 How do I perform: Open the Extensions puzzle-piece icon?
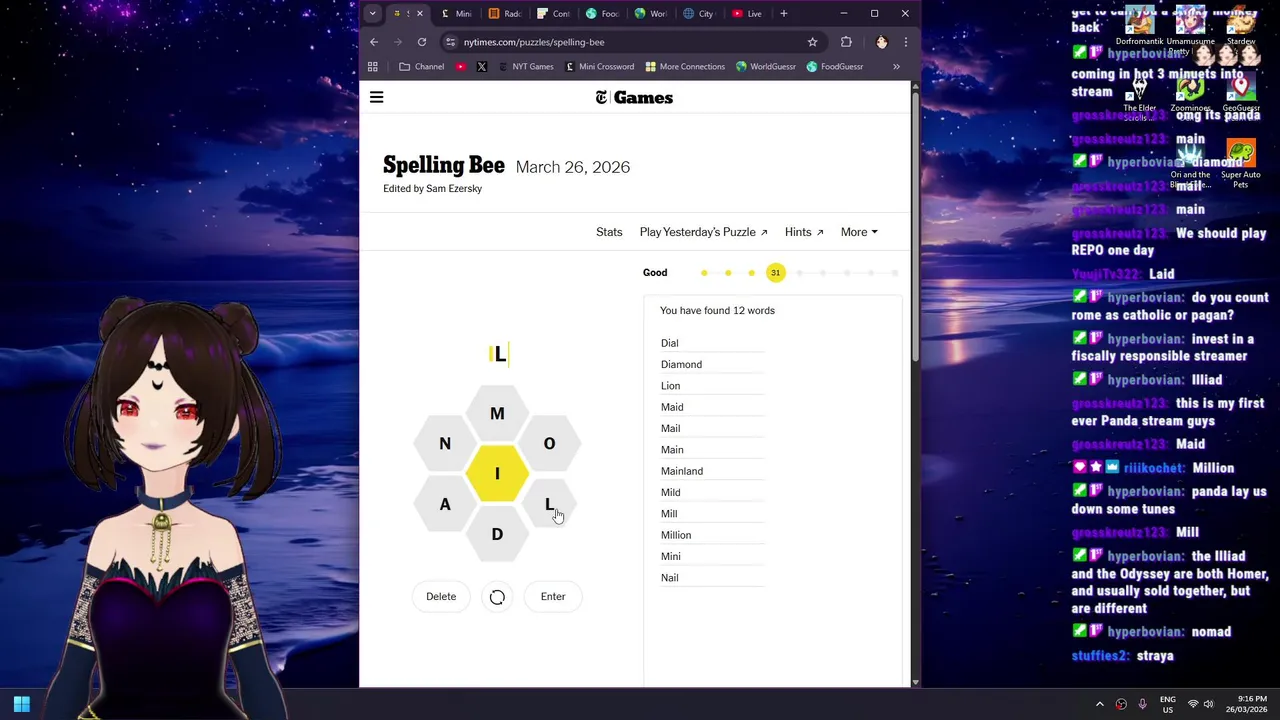point(846,42)
